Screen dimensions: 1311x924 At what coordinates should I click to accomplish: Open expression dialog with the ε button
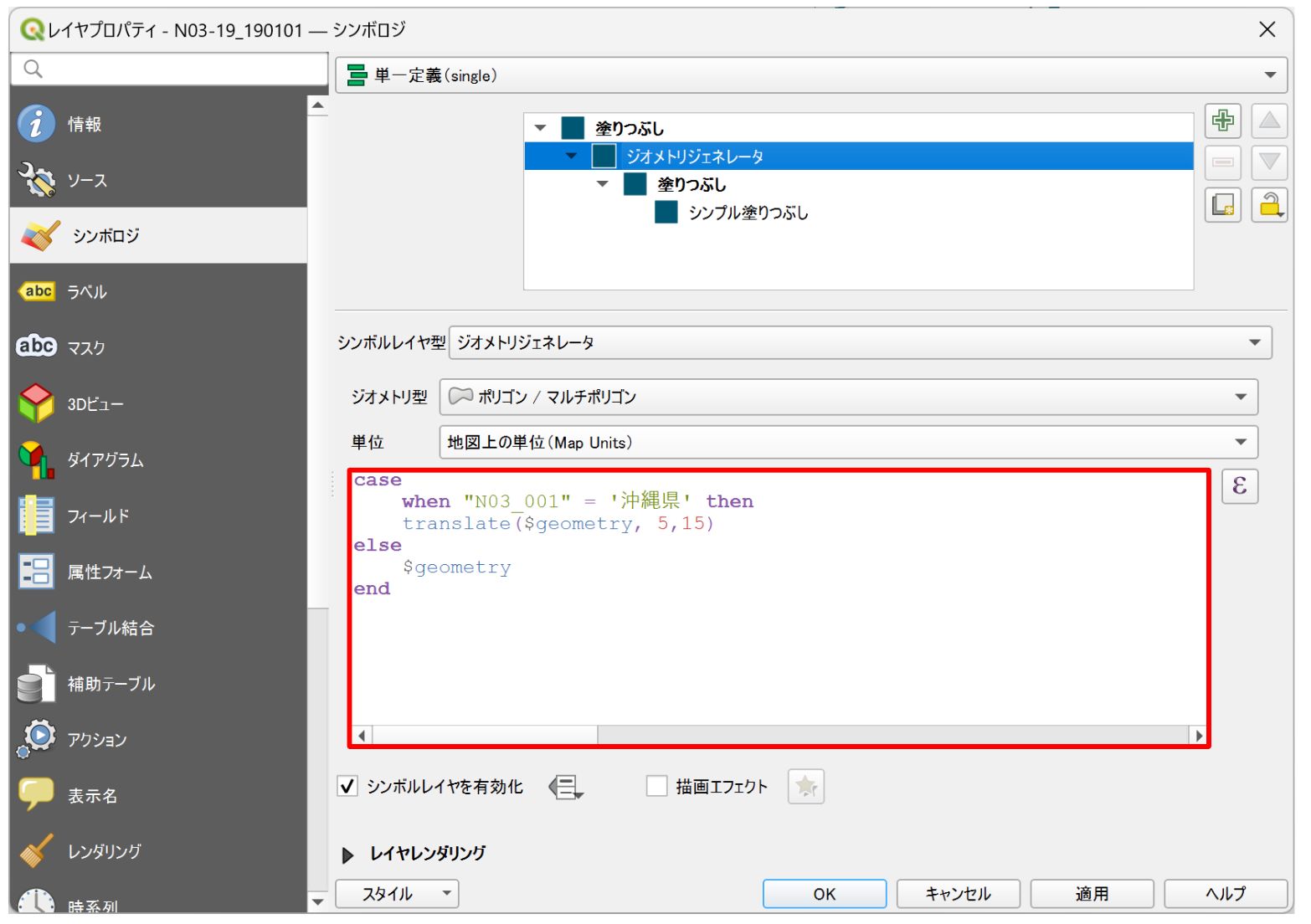coord(1240,485)
